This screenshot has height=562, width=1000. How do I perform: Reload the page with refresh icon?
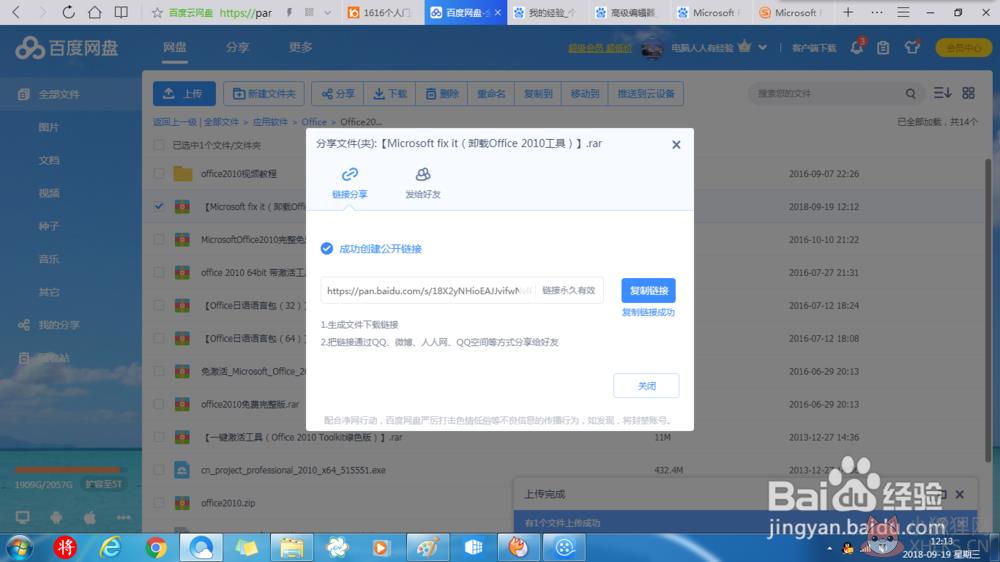coord(68,12)
